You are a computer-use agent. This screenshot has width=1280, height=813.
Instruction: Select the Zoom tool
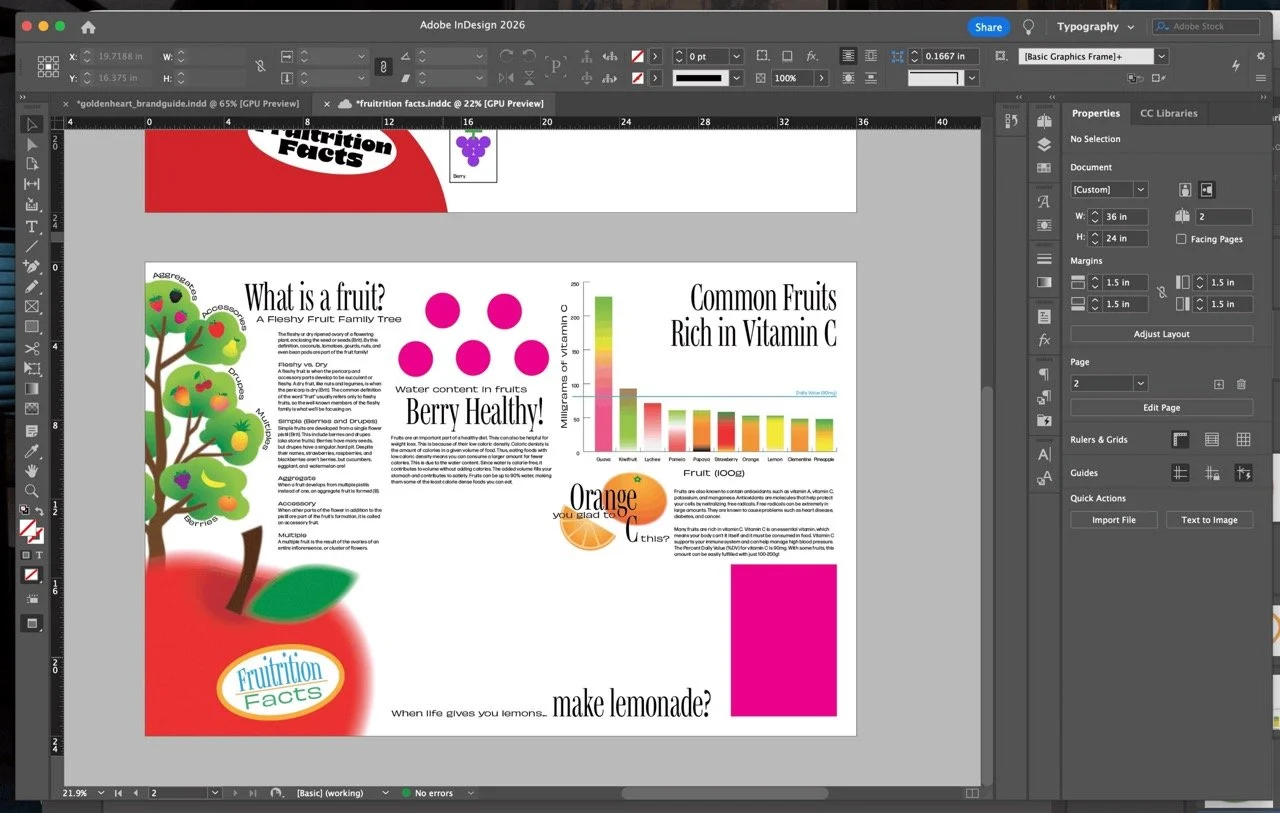pos(32,491)
